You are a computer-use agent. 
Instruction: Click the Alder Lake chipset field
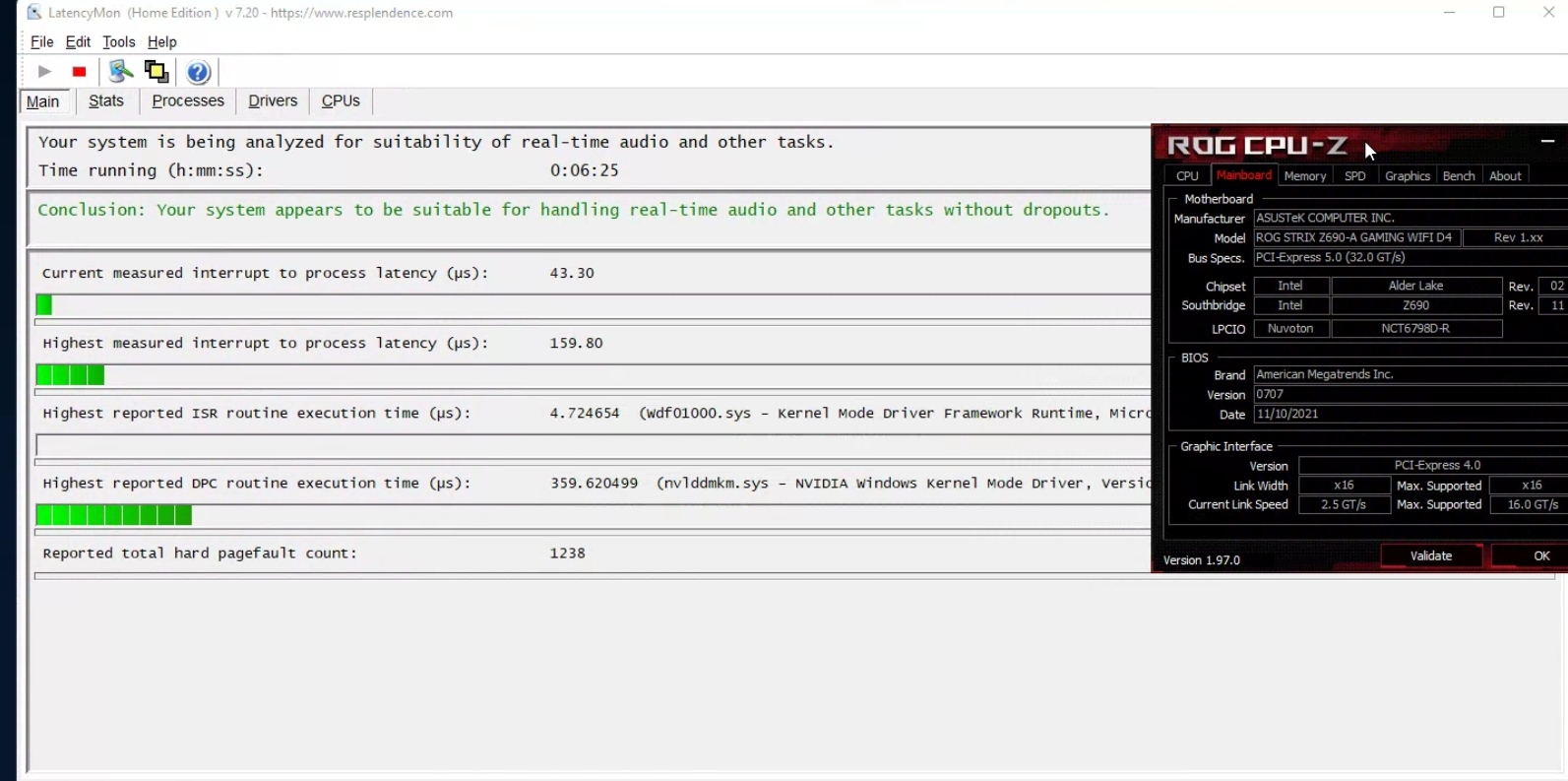[x=1416, y=286]
